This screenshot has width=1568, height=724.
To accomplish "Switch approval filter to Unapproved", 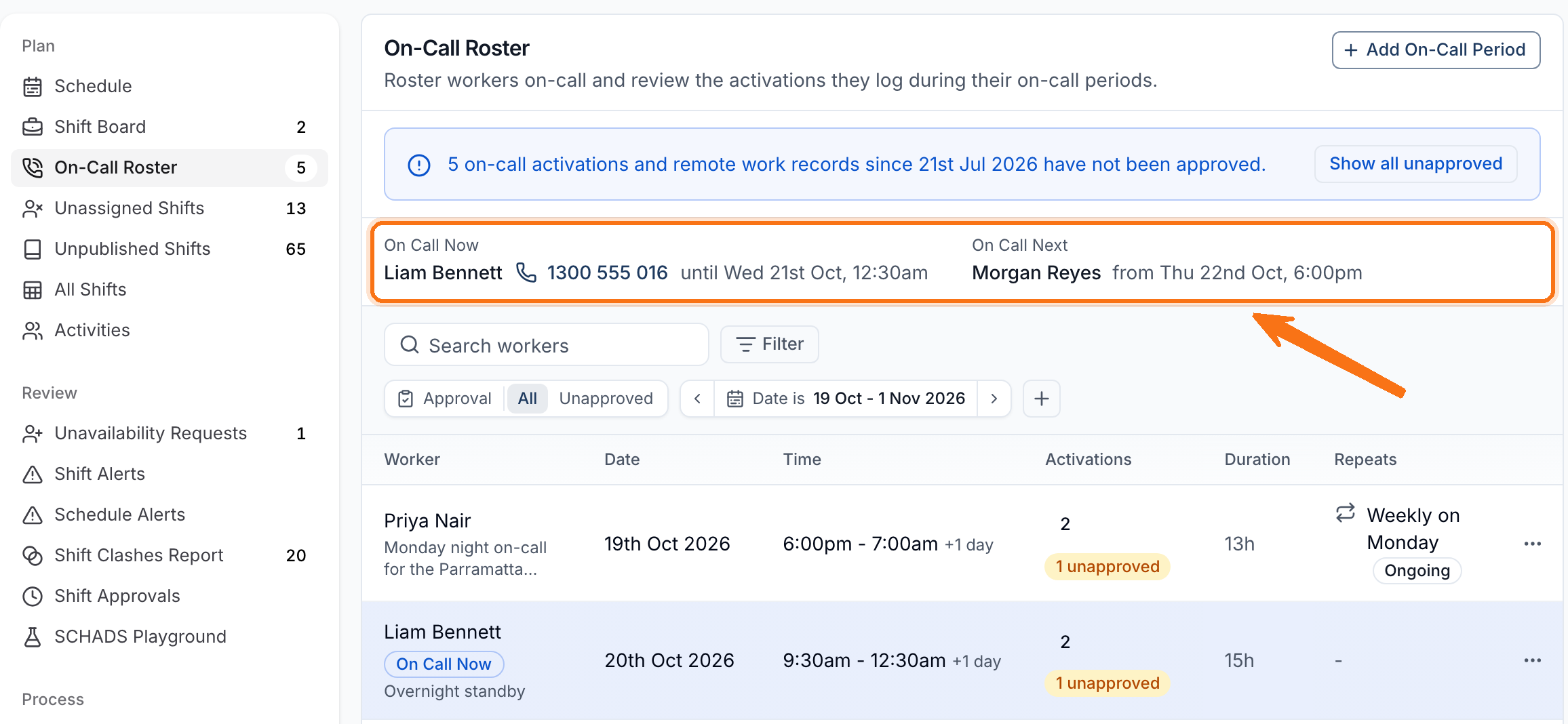I will (606, 399).
